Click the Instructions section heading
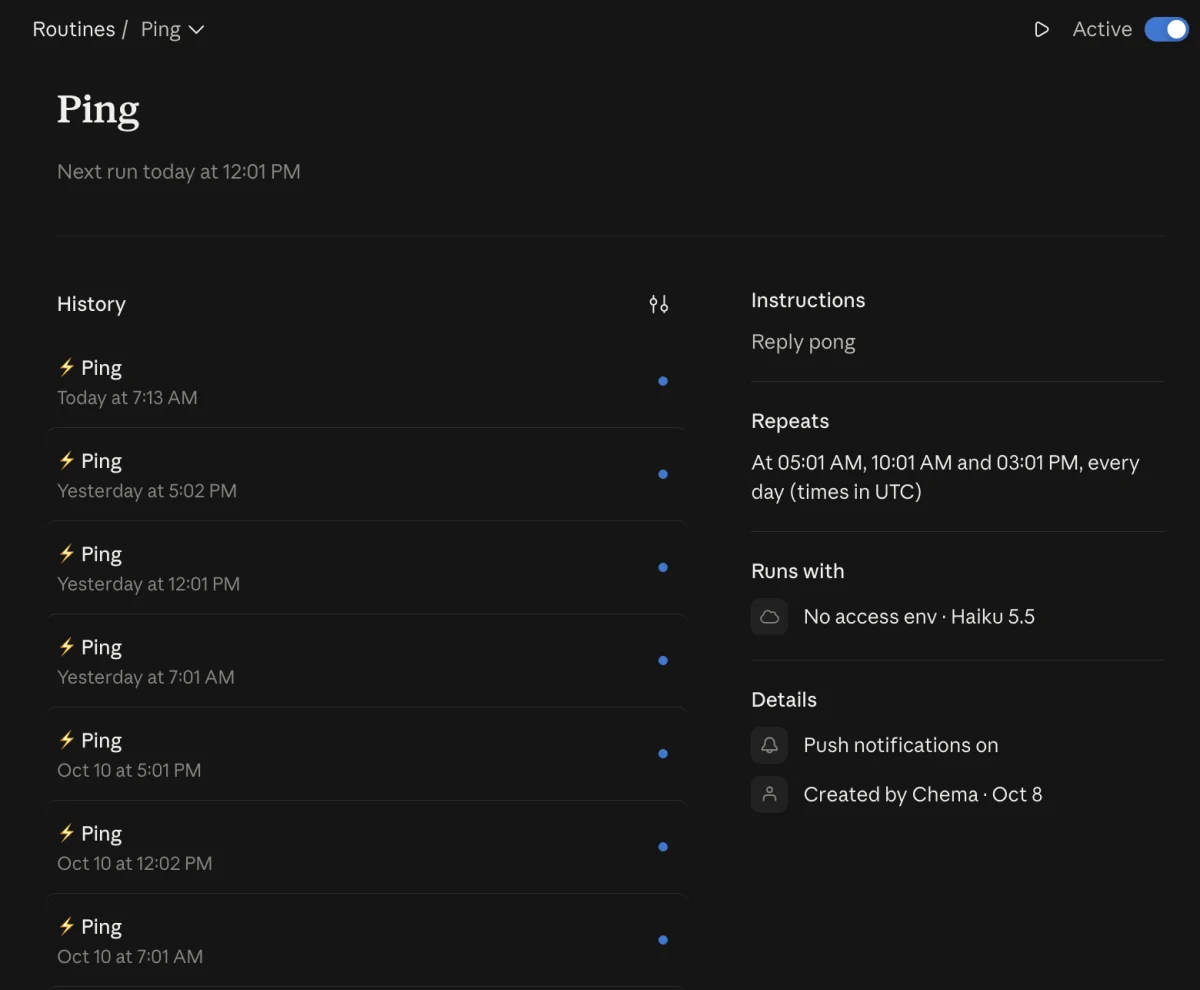 pyautogui.click(x=808, y=300)
